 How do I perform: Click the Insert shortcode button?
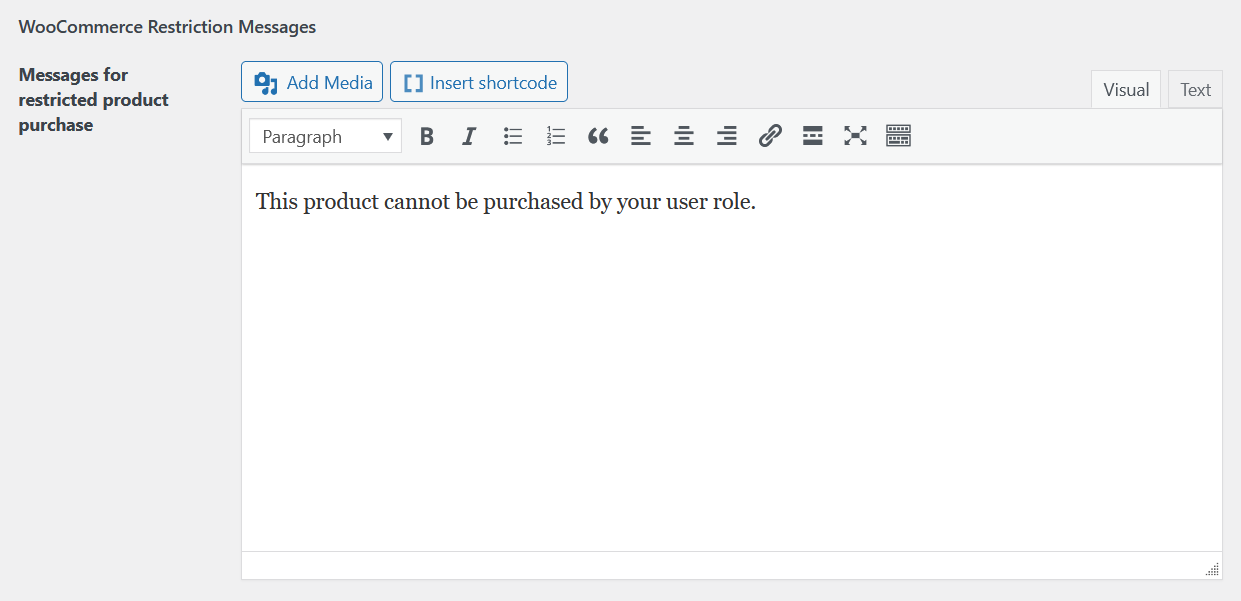pyautogui.click(x=479, y=82)
